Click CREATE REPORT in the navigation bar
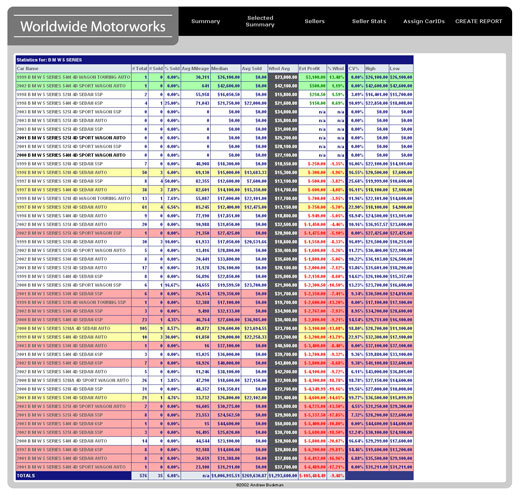This screenshot has height=495, width=520. point(478,21)
